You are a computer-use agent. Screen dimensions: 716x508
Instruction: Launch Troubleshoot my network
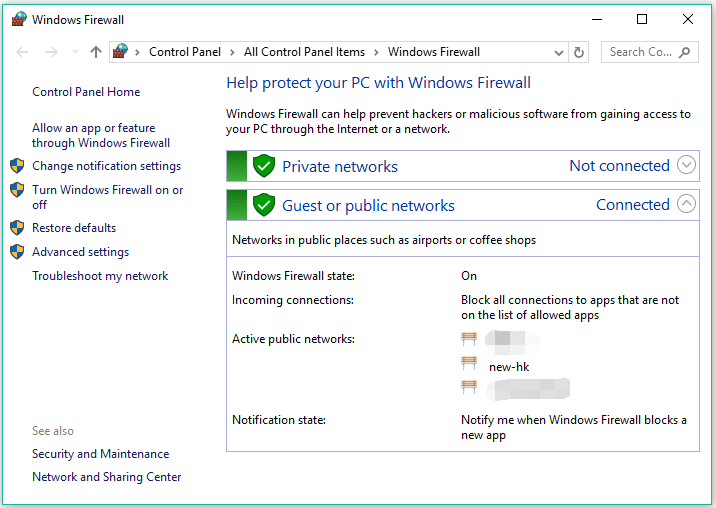click(100, 276)
